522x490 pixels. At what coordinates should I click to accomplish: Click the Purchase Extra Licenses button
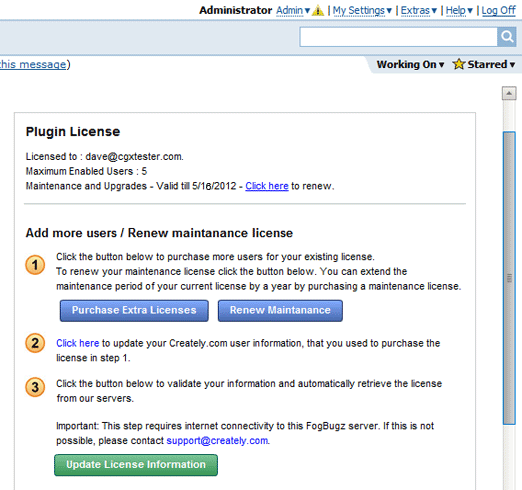click(134, 310)
